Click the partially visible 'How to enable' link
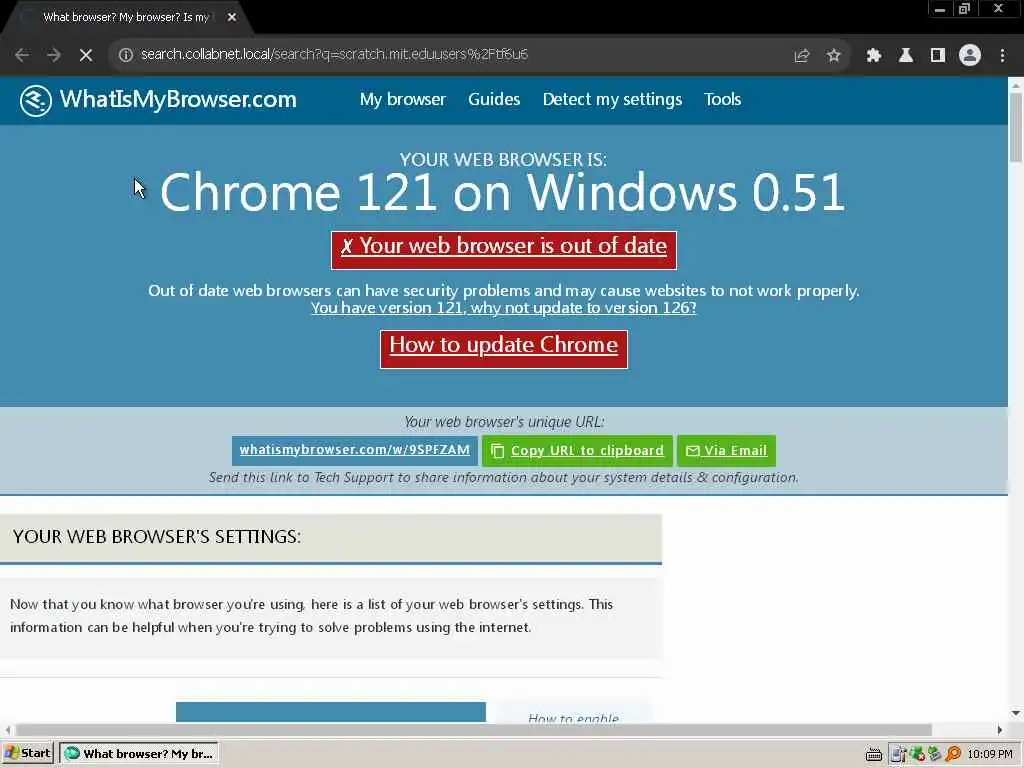Screen dimensions: 1024x768 tap(573, 717)
